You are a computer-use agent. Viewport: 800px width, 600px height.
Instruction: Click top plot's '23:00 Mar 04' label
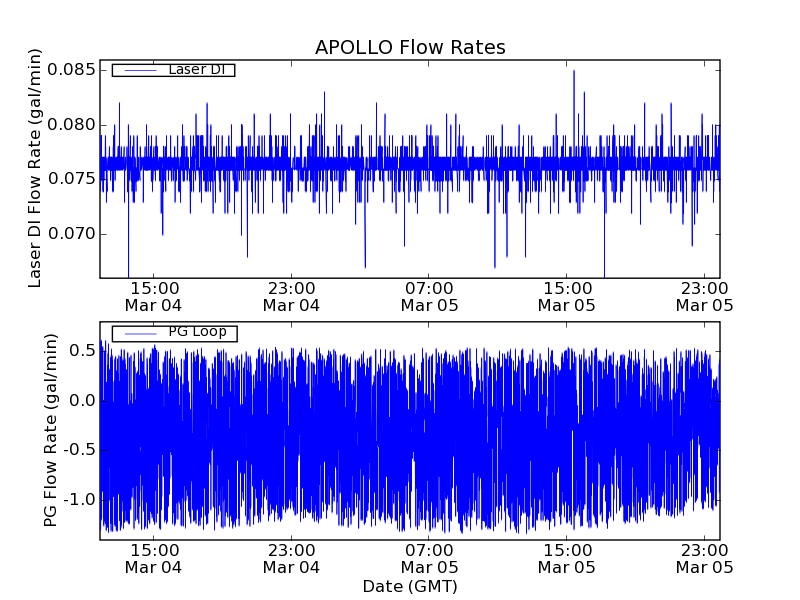point(291,297)
